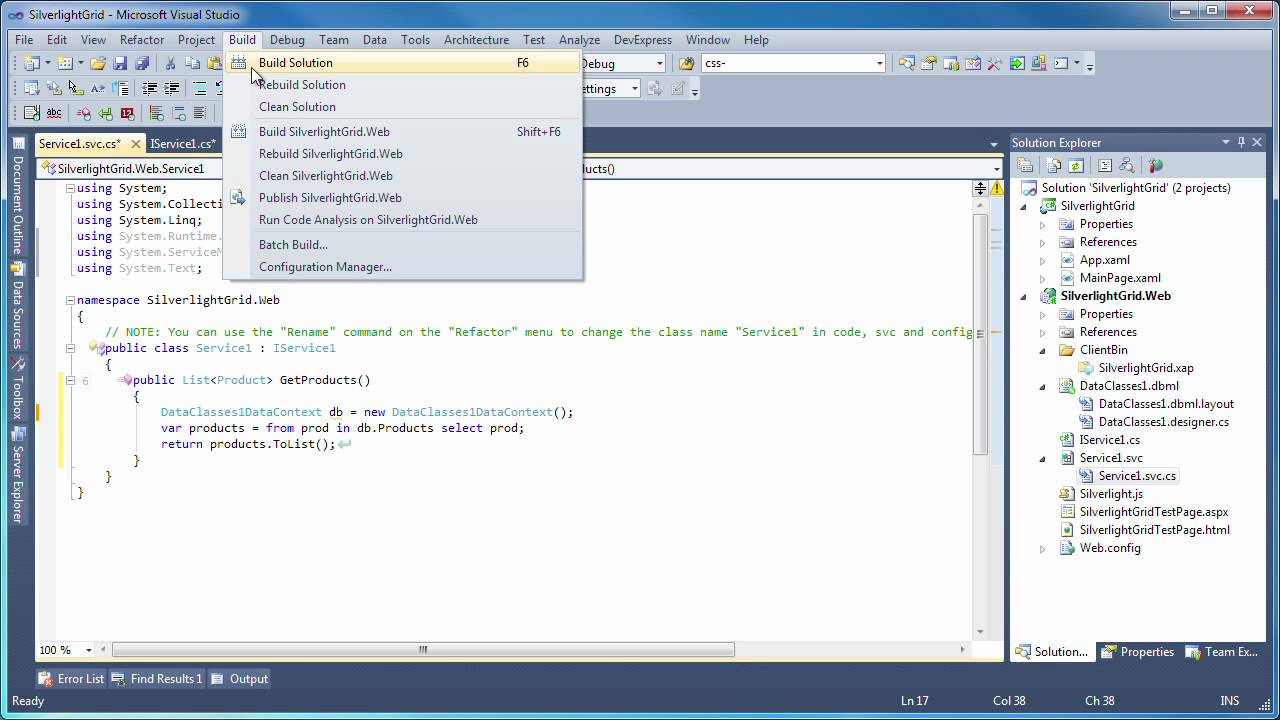Click the Save All toolbar icon
The width and height of the screenshot is (1280, 720).
(x=142, y=63)
